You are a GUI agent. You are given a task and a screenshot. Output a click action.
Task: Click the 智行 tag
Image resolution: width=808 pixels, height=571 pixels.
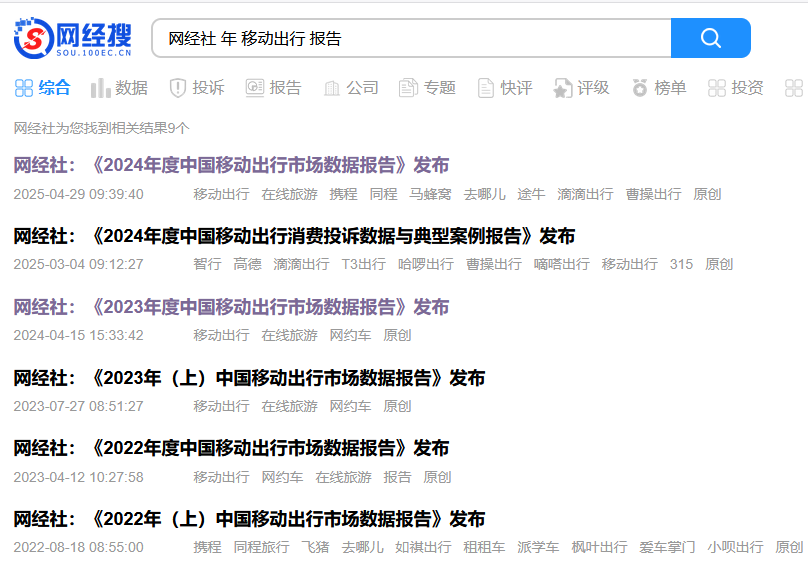click(207, 264)
